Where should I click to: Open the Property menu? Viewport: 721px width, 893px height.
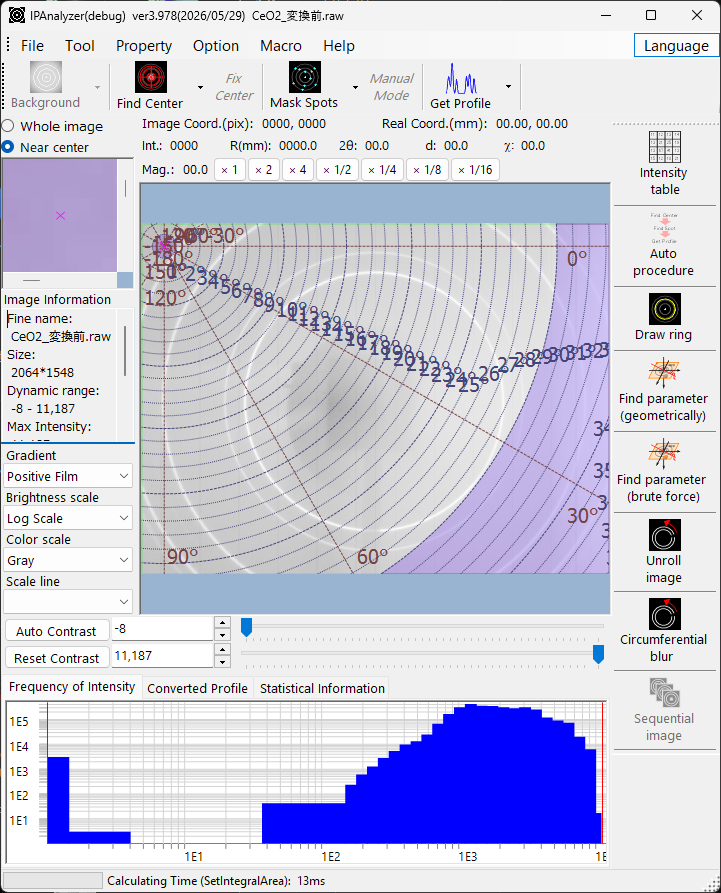144,46
